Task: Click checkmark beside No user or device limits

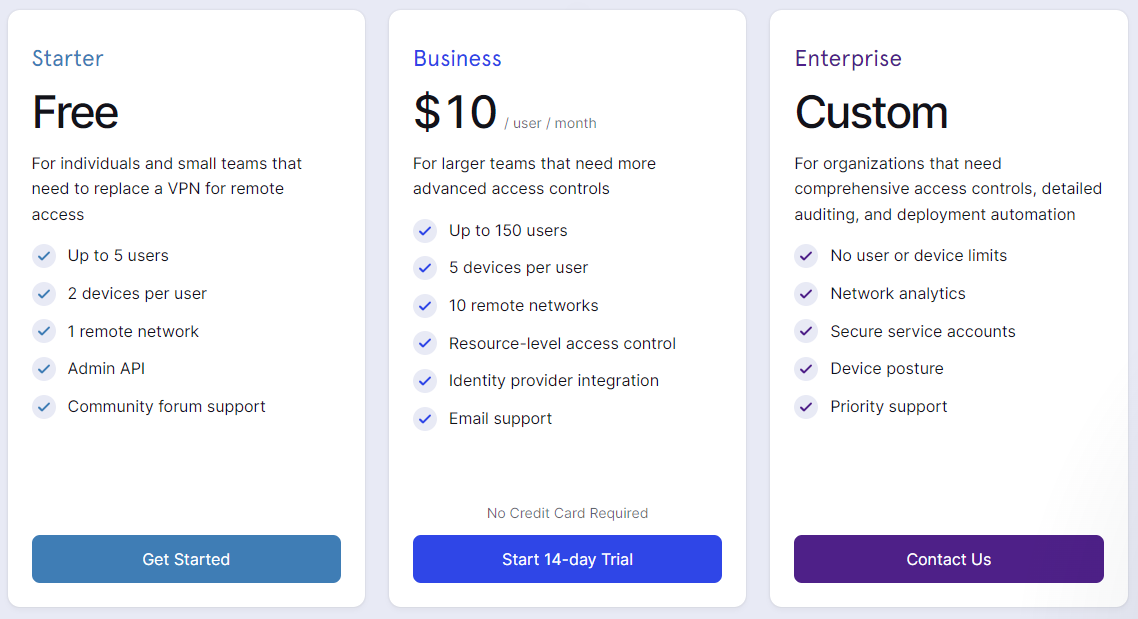Action: 806,255
